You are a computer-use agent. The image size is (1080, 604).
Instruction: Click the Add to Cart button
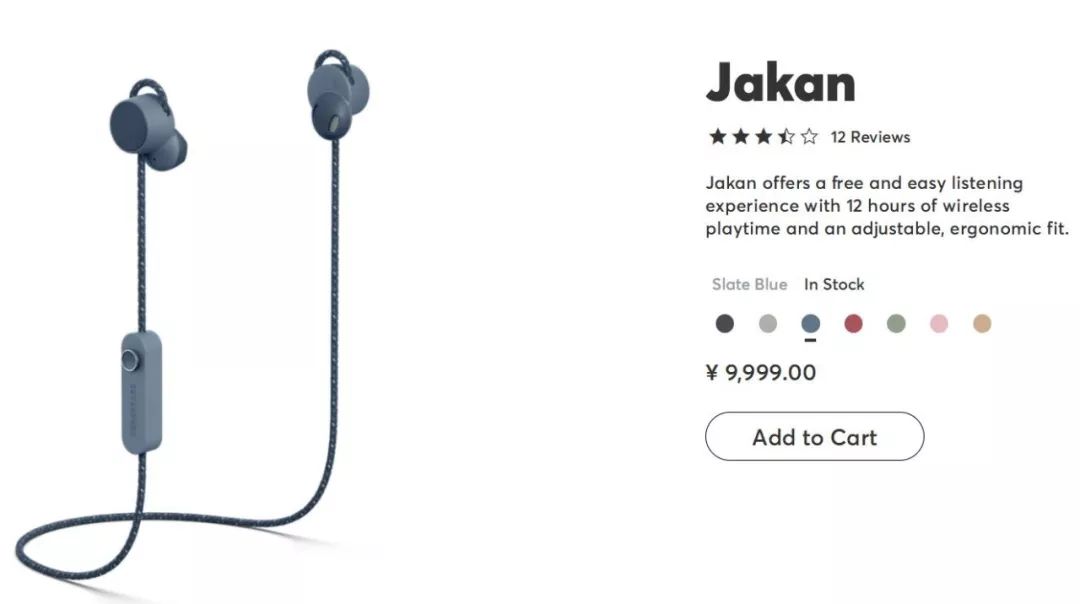814,437
